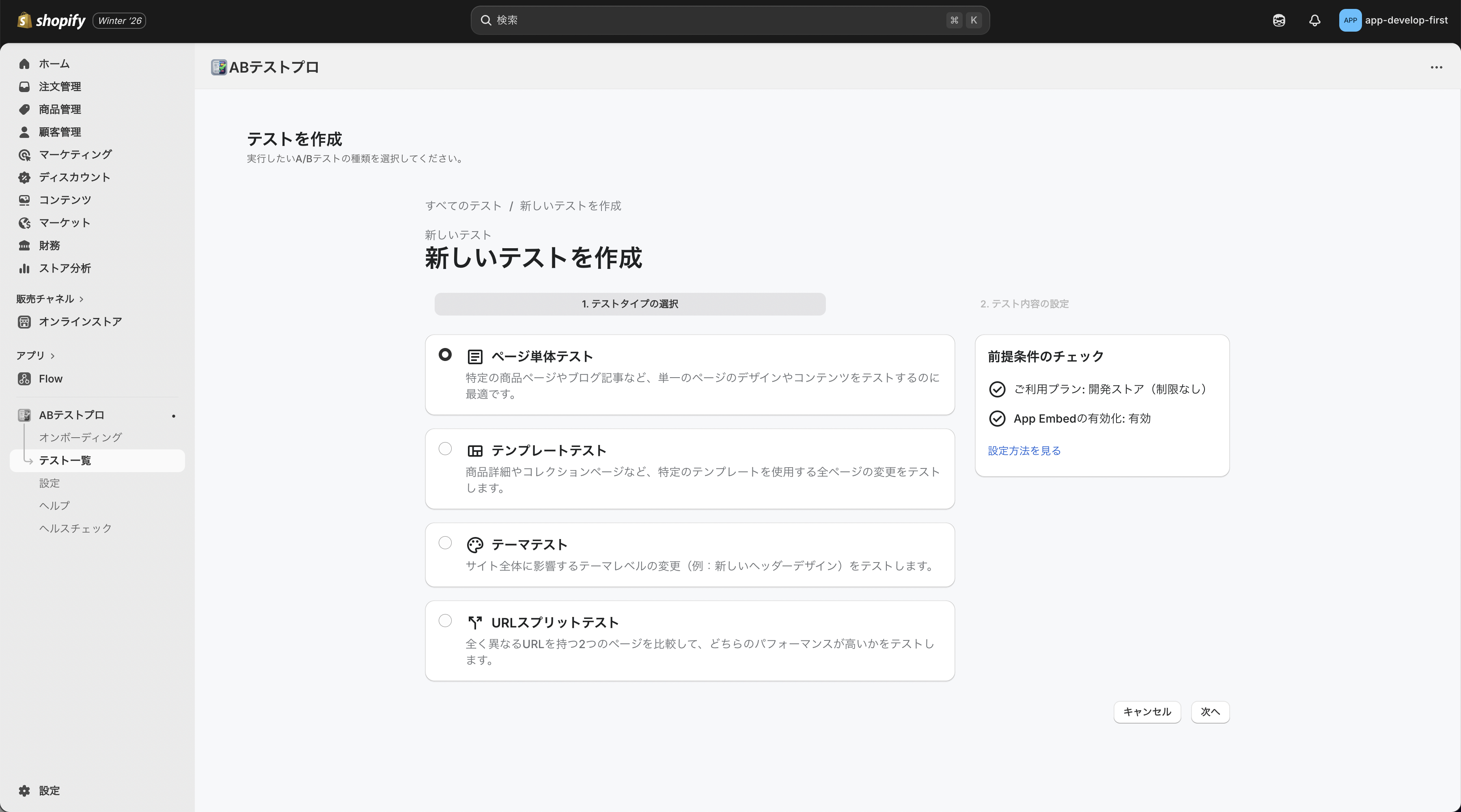Click the split arrow icon of URLスプリットテスト
Screen dimensions: 1461x812
[475, 623]
